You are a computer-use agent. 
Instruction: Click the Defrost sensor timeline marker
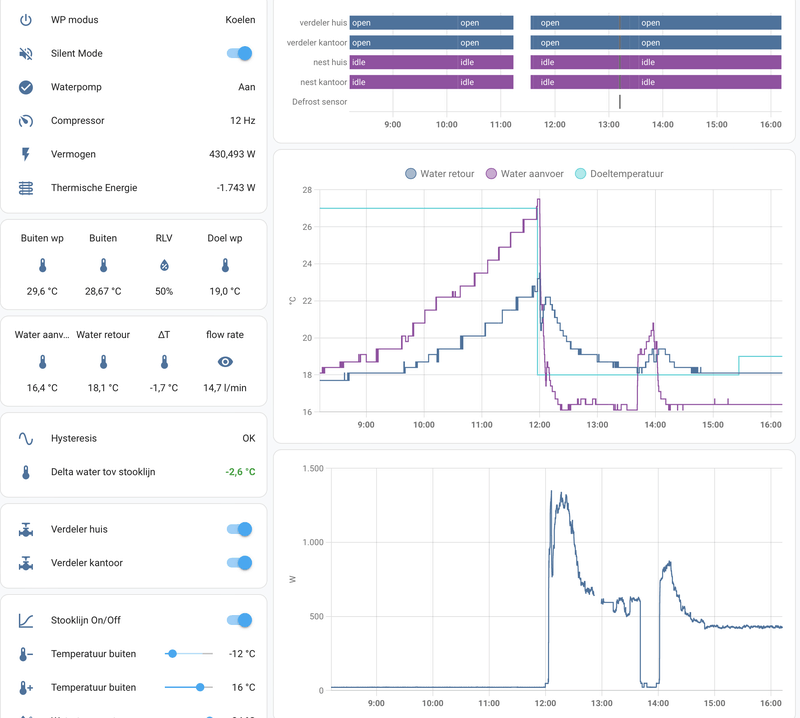pyautogui.click(x=620, y=102)
